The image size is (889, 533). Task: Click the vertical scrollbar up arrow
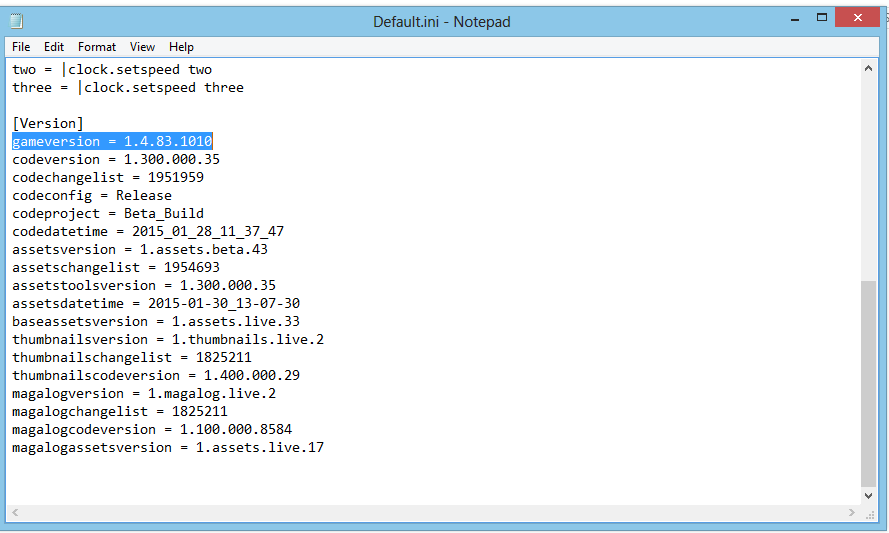[868, 69]
